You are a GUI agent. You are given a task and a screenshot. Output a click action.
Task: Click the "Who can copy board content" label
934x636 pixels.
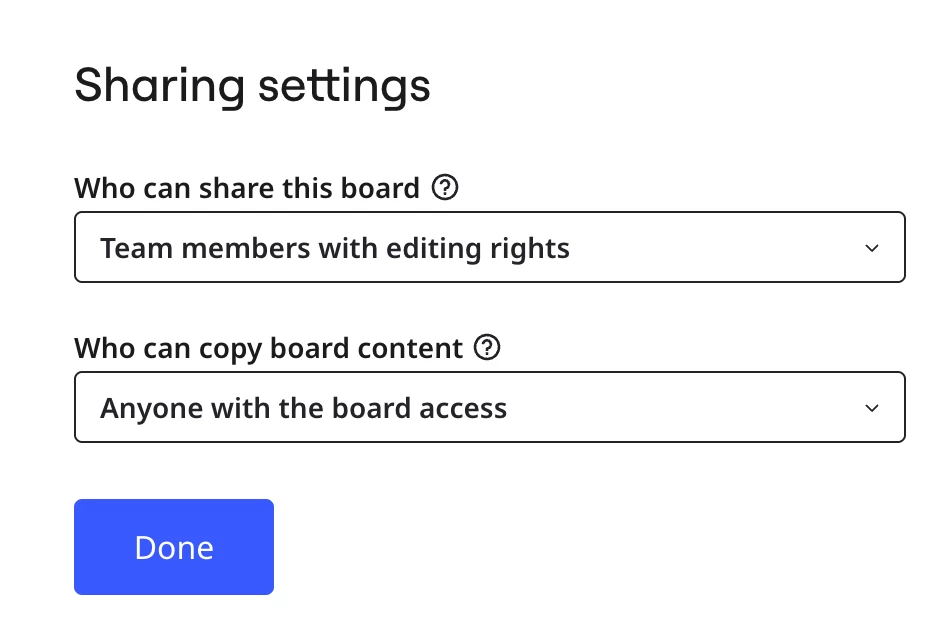(268, 349)
